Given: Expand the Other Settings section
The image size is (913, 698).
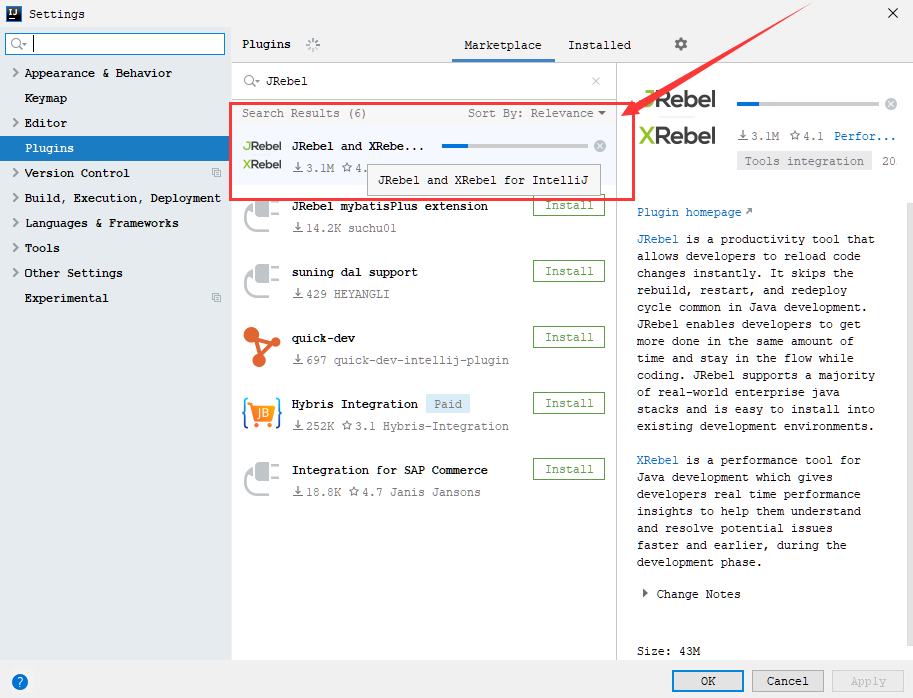Looking at the screenshot, I should tap(16, 273).
